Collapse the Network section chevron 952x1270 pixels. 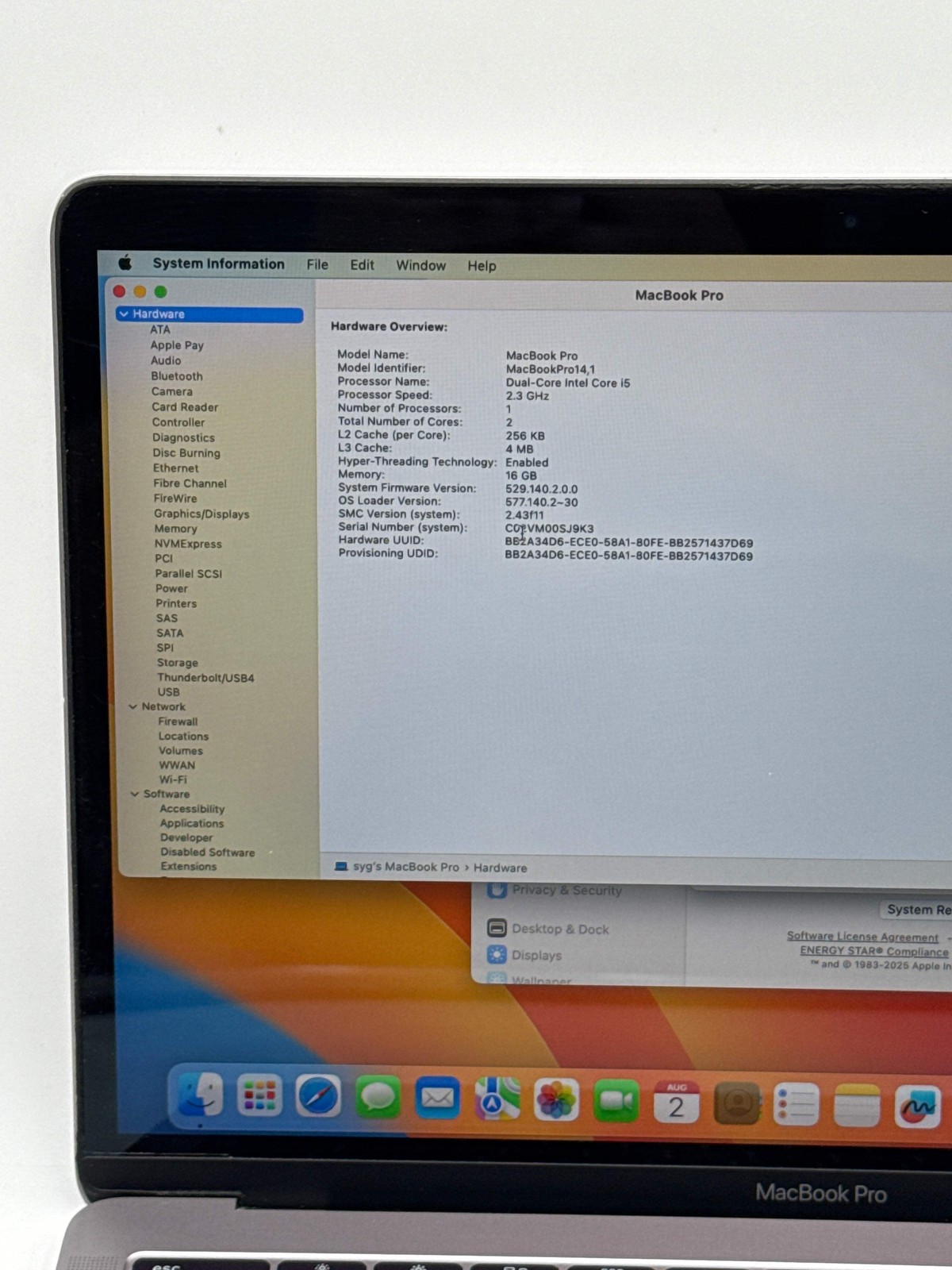click(133, 706)
